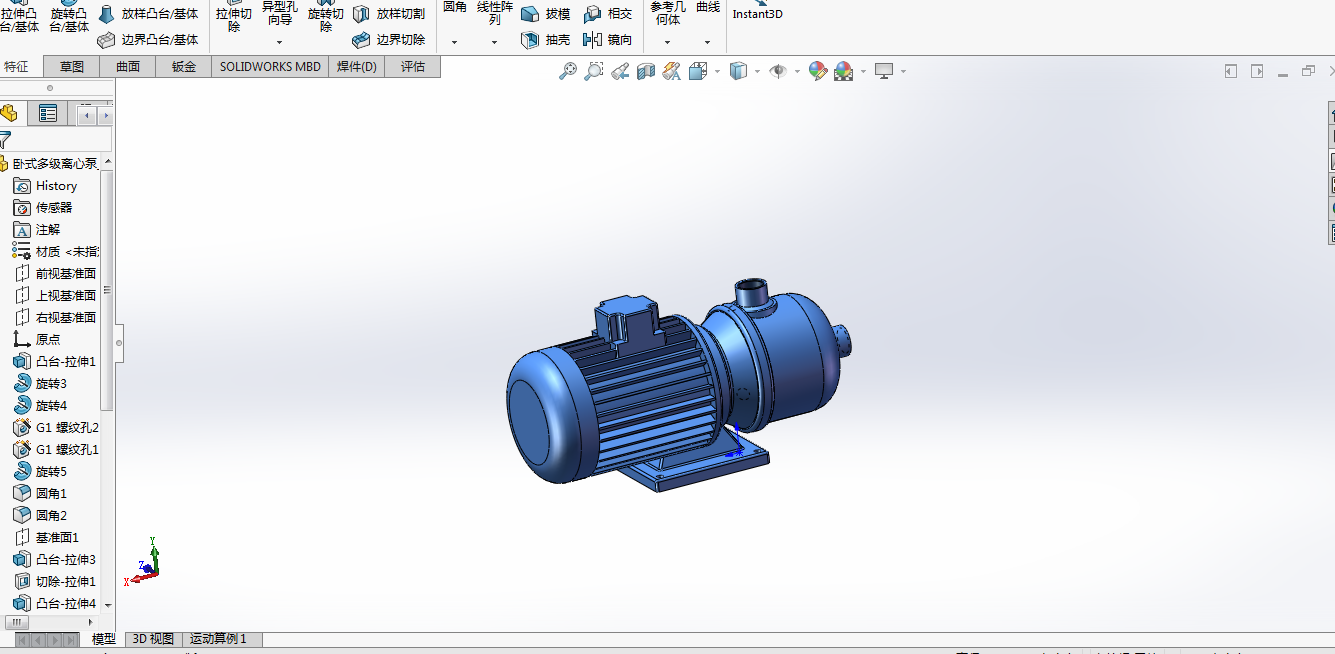1335x654 pixels.
Task: Switch to the SOLIDWORKS MBD tab
Action: 271,67
